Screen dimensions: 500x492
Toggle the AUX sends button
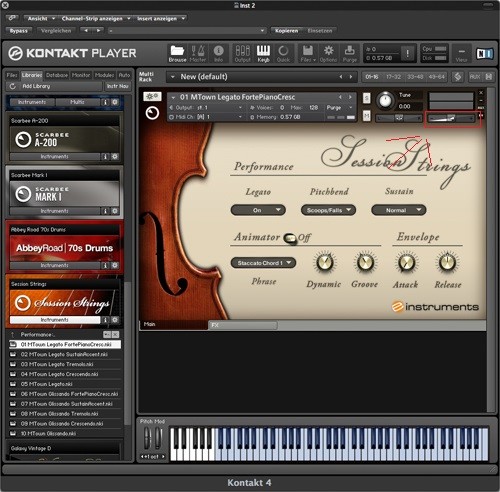(474, 77)
